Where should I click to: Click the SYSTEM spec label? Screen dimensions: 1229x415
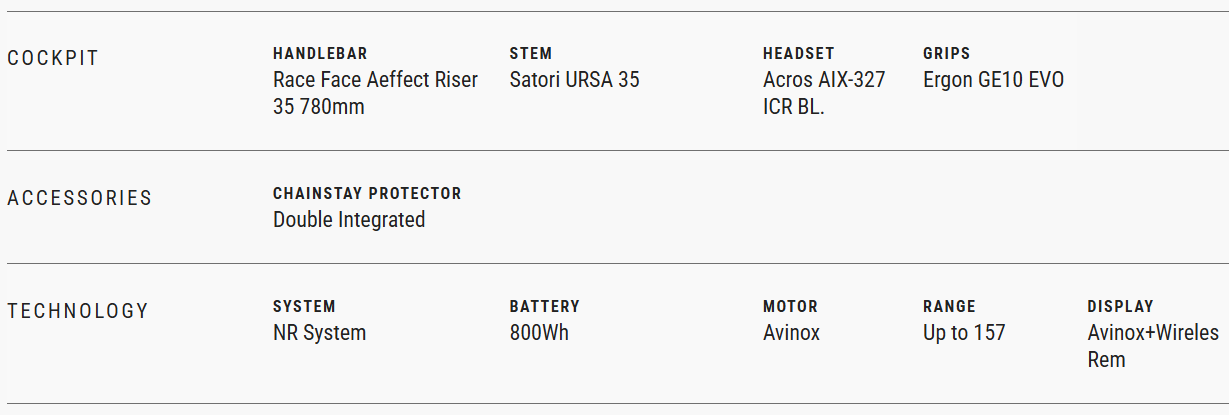pos(304,307)
